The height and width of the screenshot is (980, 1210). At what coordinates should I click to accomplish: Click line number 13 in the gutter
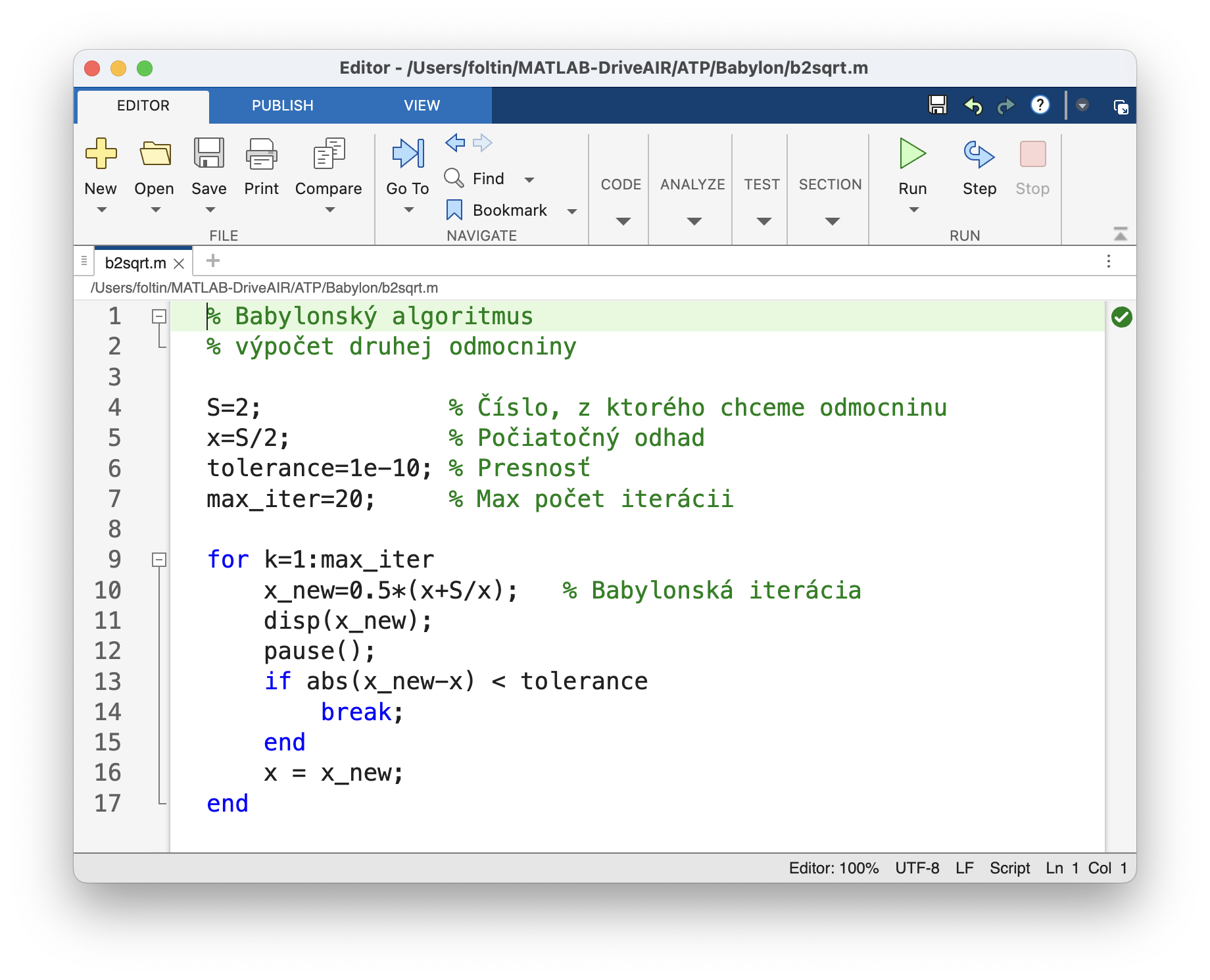coord(108,681)
